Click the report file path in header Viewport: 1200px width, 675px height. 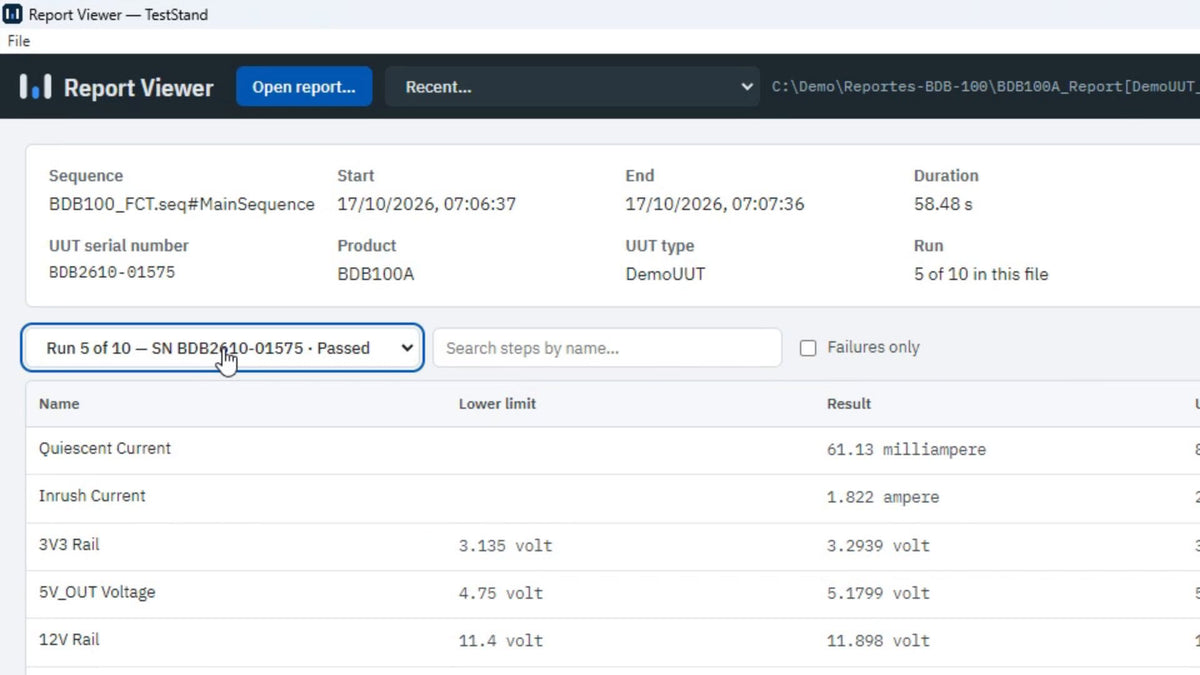pyautogui.click(x=985, y=87)
